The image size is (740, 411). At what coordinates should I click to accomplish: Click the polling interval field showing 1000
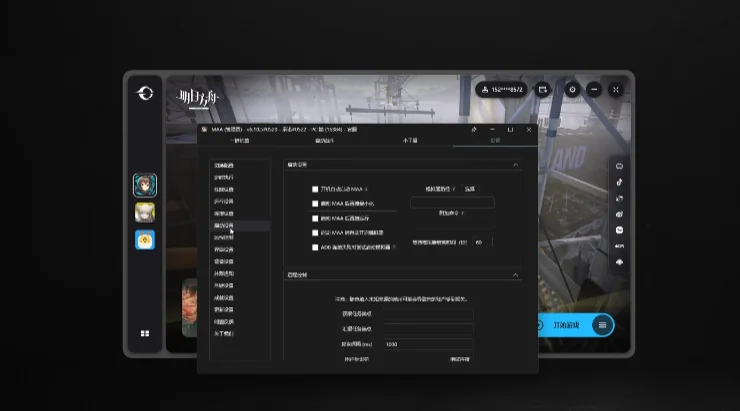coord(428,344)
